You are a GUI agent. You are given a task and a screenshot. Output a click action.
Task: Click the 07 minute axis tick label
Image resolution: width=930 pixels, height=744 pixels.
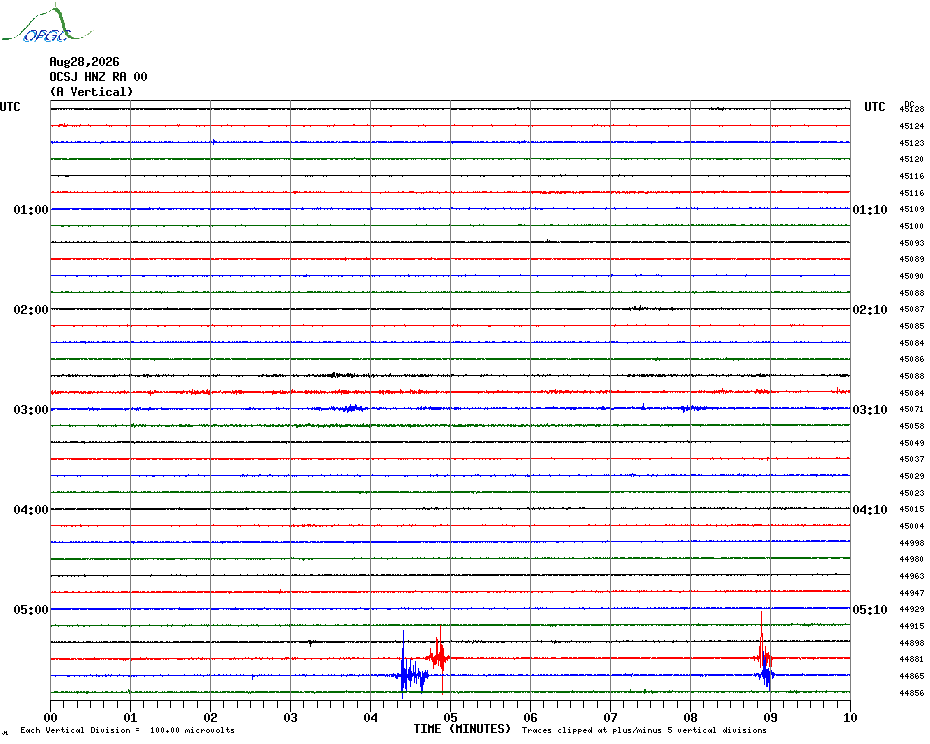click(x=611, y=717)
